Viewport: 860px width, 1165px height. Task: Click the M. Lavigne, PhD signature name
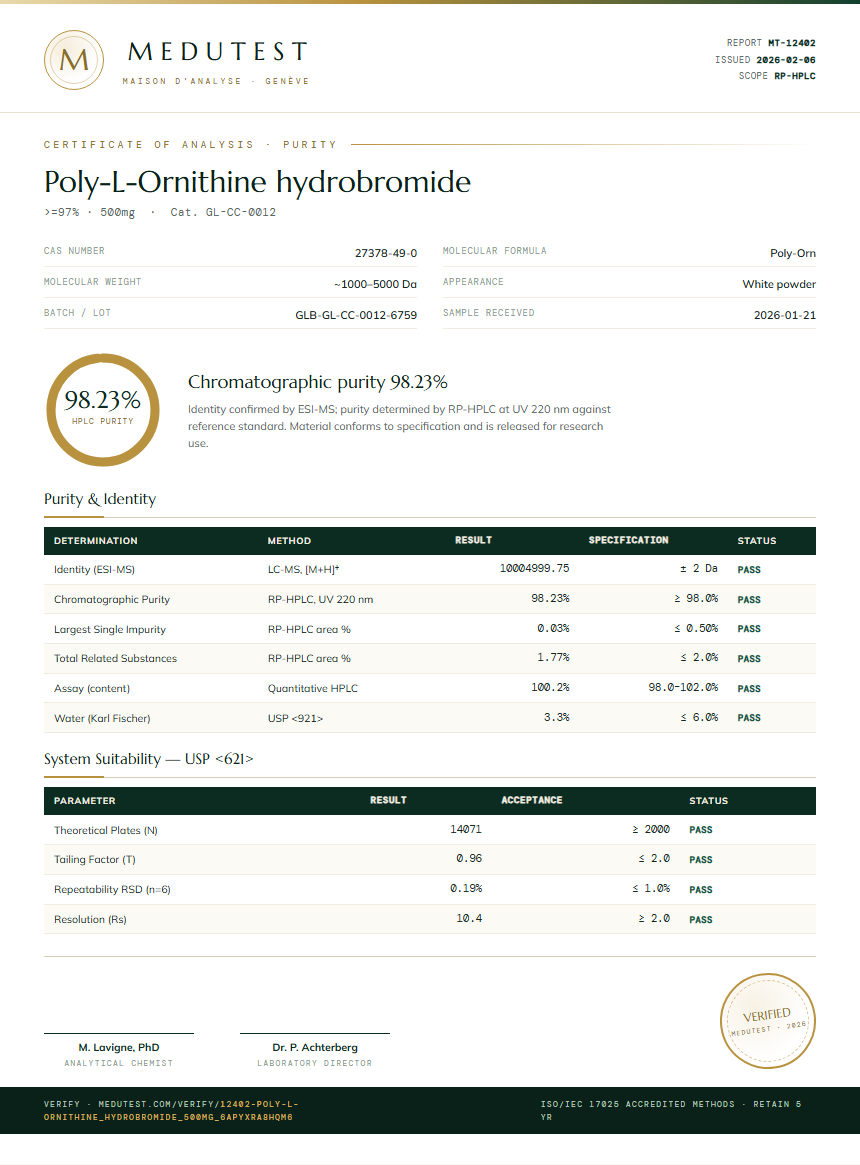pos(119,1048)
